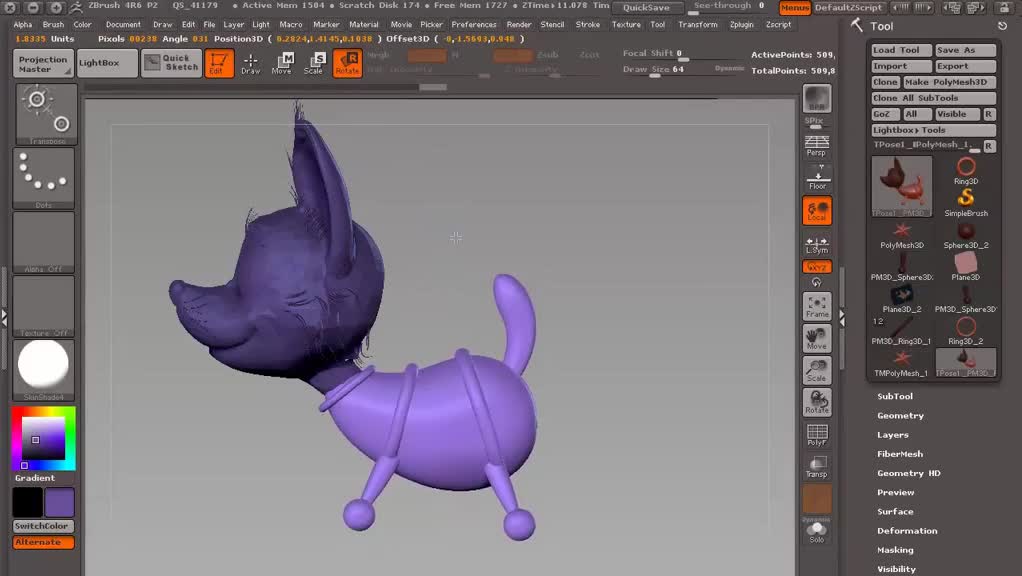Toggle L.Sym local symmetry
The height and width of the screenshot is (576, 1022).
coord(817,245)
